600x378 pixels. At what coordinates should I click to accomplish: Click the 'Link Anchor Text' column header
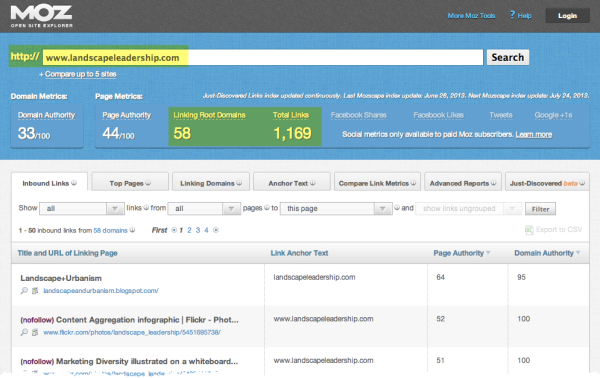point(299,253)
